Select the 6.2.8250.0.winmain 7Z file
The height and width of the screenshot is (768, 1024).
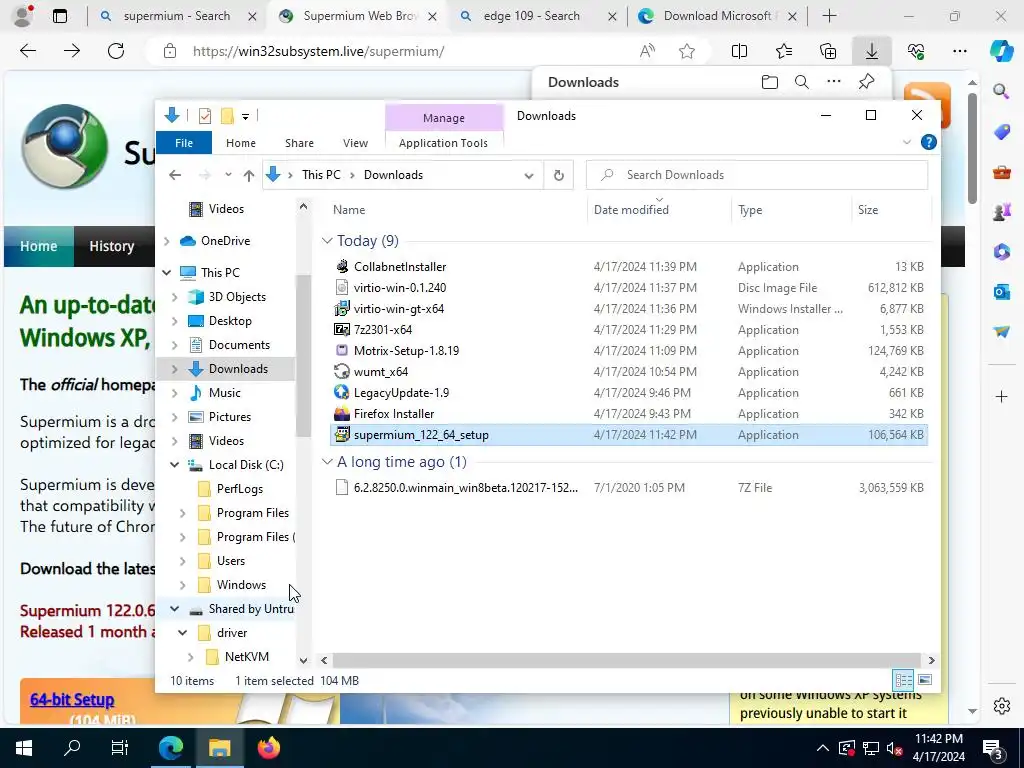466,487
